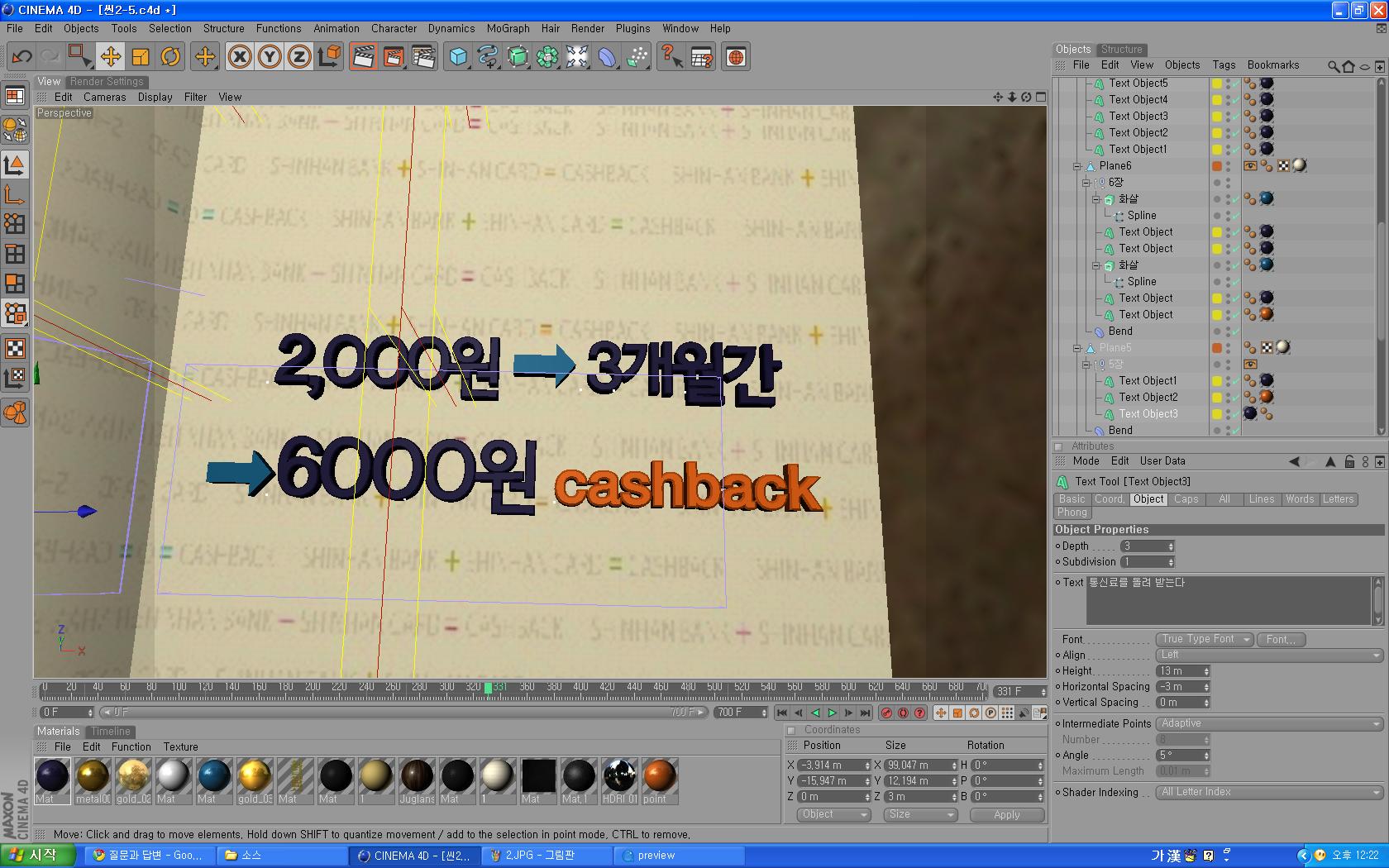The image size is (1389, 868).
Task: Open the Array modeling objects icon
Action: pos(547,57)
